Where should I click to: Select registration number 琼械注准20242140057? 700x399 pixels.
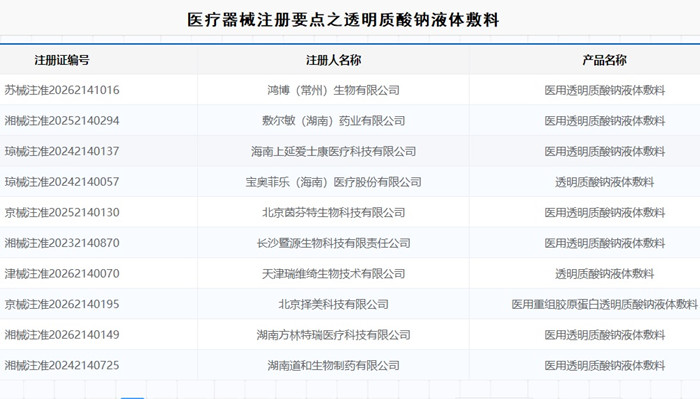click(x=62, y=182)
